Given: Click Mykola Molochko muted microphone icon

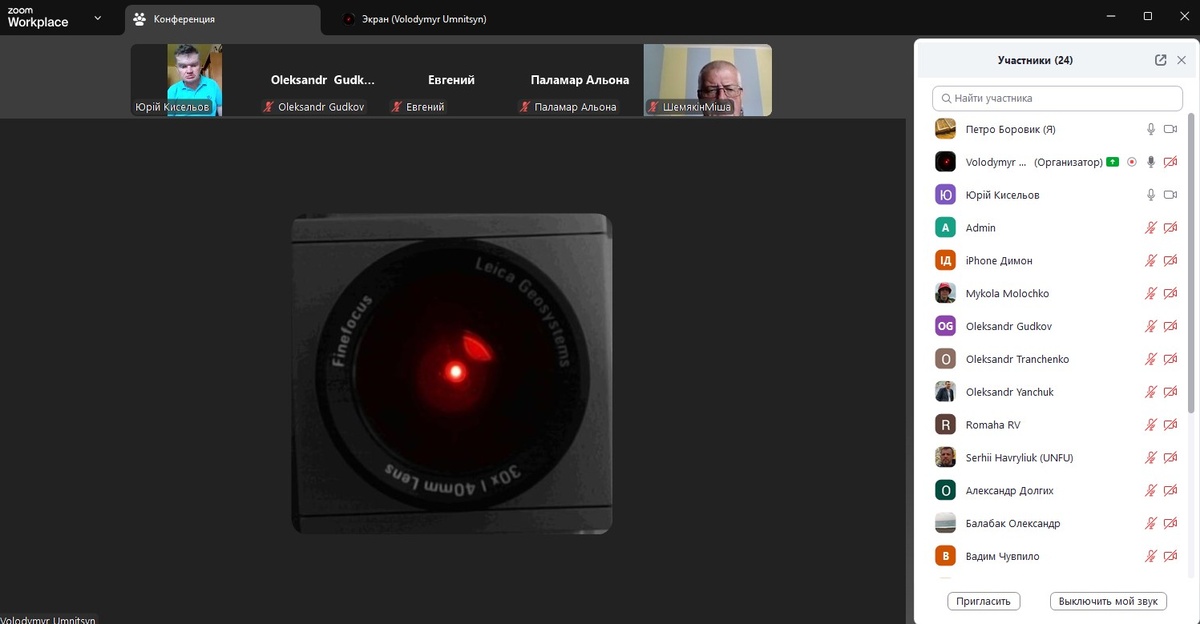Looking at the screenshot, I should click(x=1151, y=294).
